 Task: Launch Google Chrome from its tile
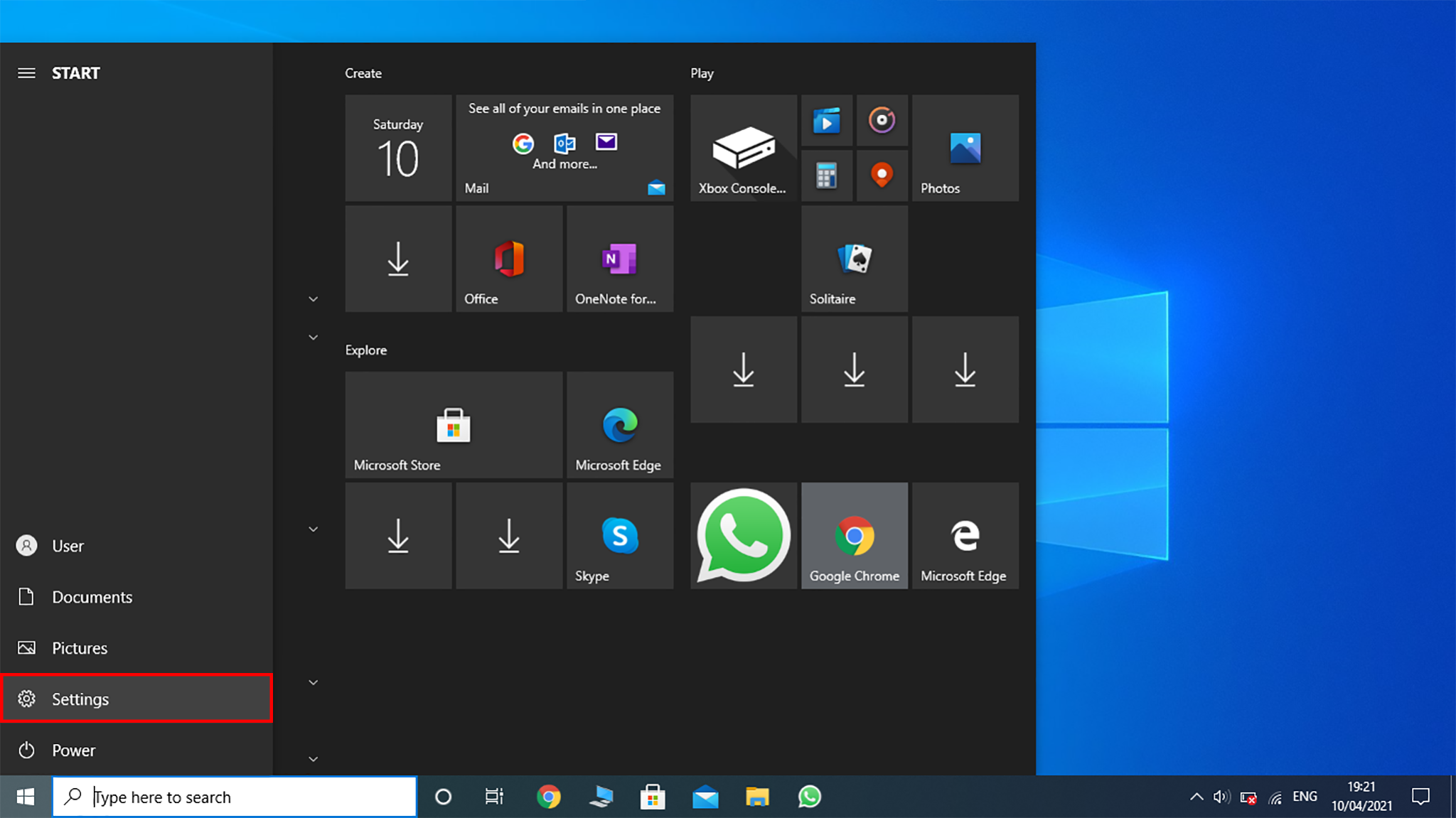pyautogui.click(x=854, y=535)
